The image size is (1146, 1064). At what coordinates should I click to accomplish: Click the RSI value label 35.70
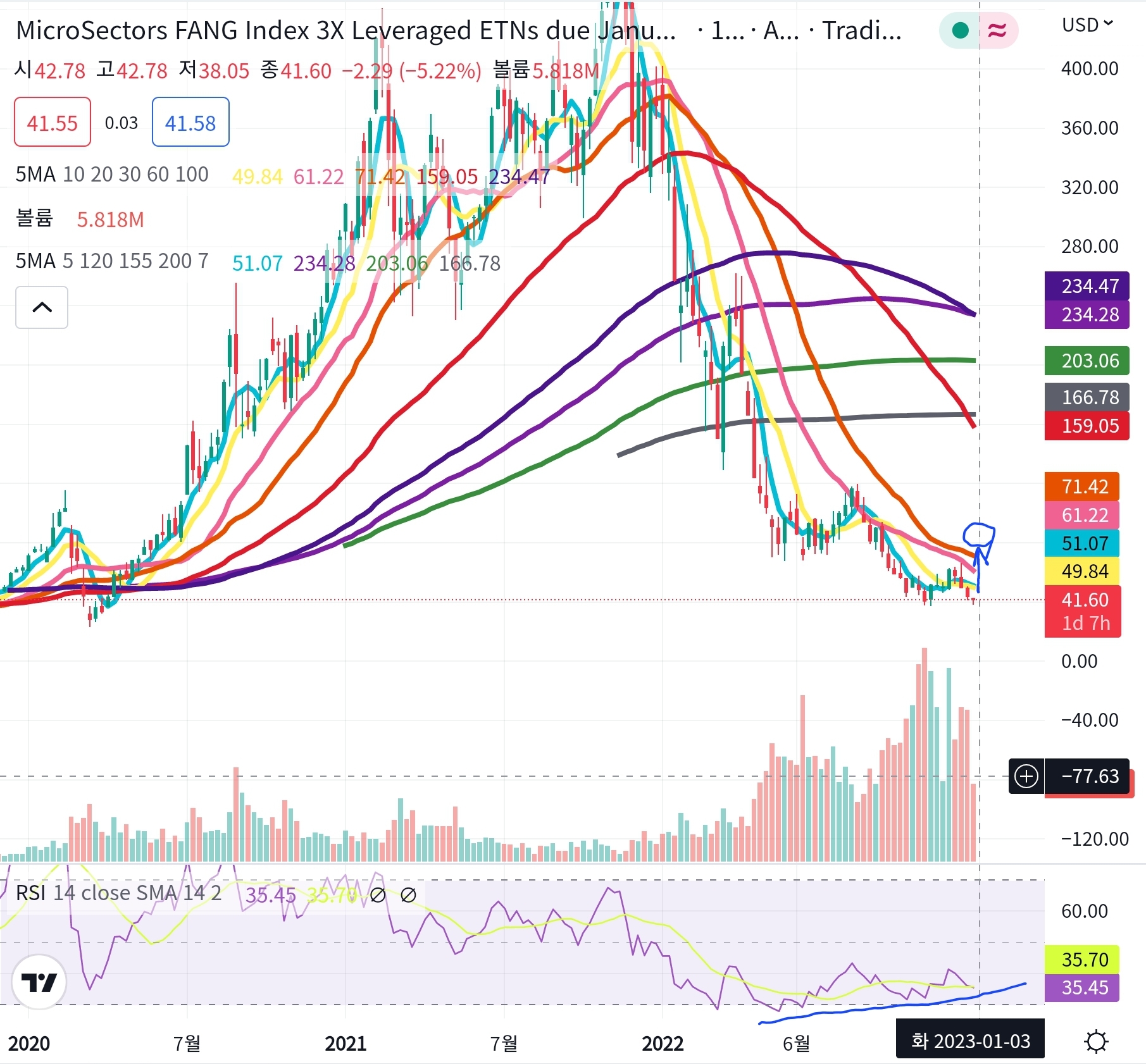pos(1082,960)
